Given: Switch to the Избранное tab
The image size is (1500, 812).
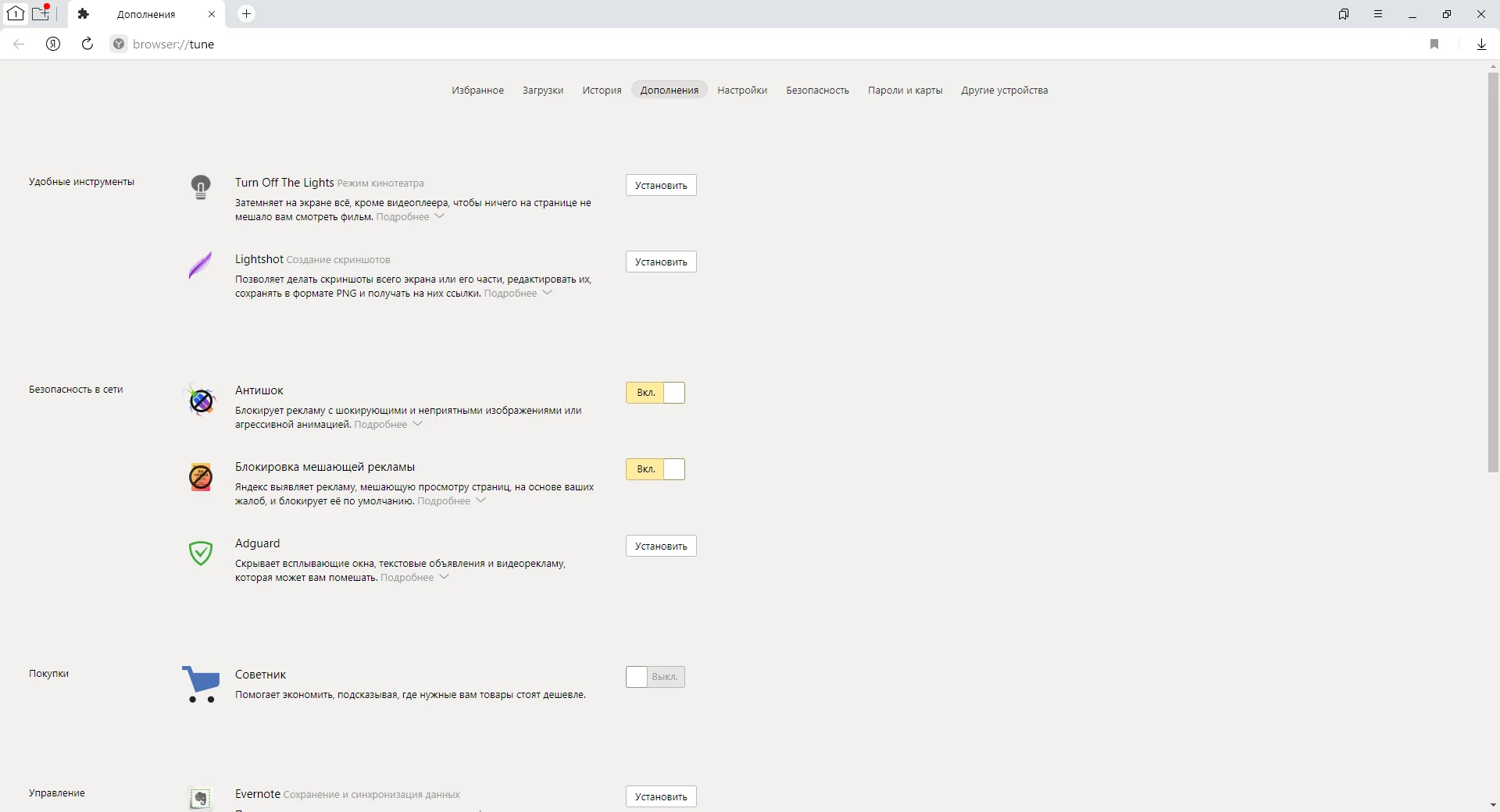Looking at the screenshot, I should (x=477, y=91).
